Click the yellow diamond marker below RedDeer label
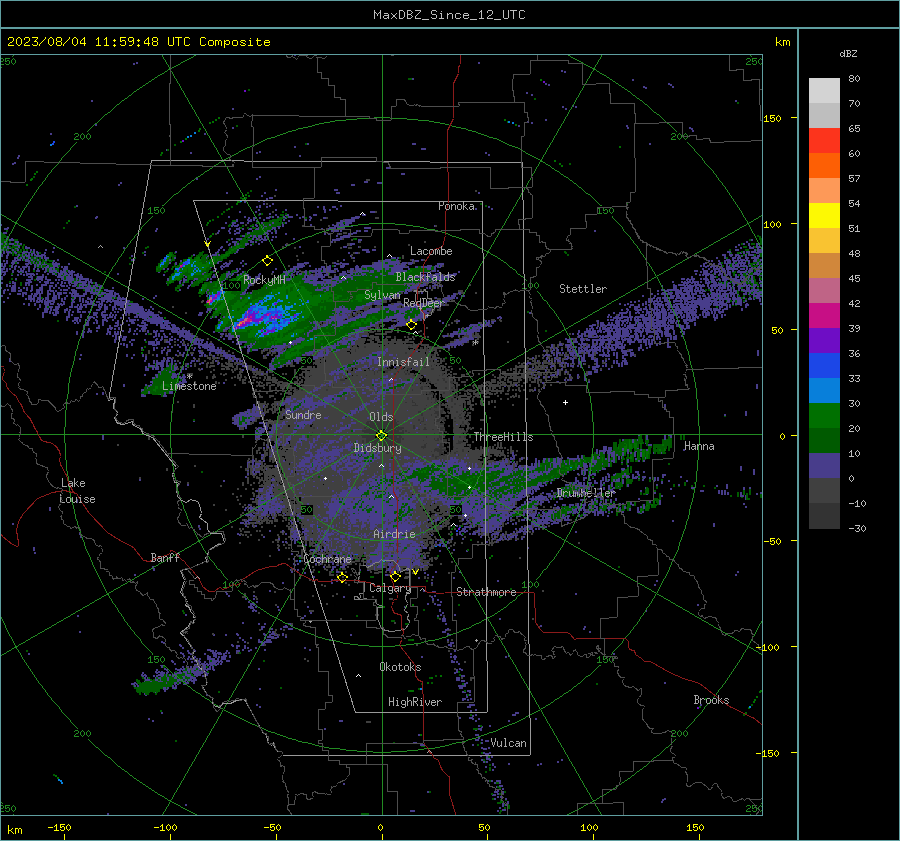Screen dimensions: 900x841 [411, 325]
